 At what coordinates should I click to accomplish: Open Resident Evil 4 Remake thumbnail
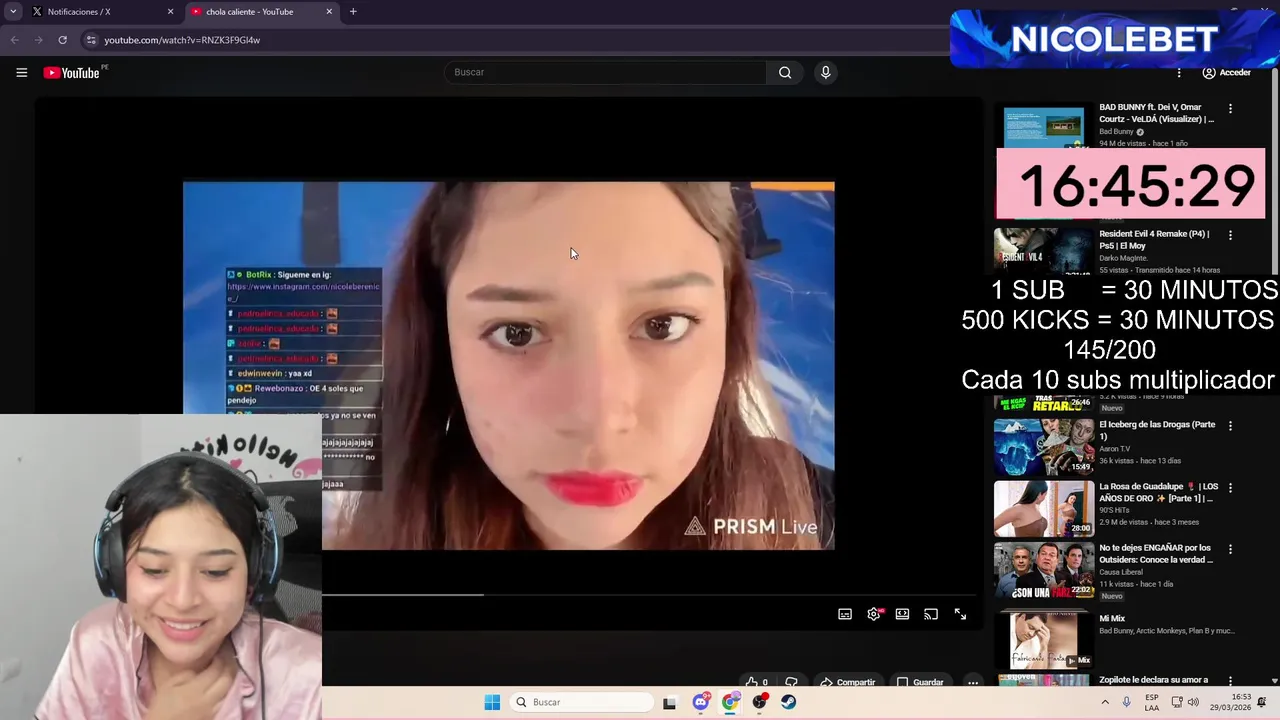[x=1044, y=250]
